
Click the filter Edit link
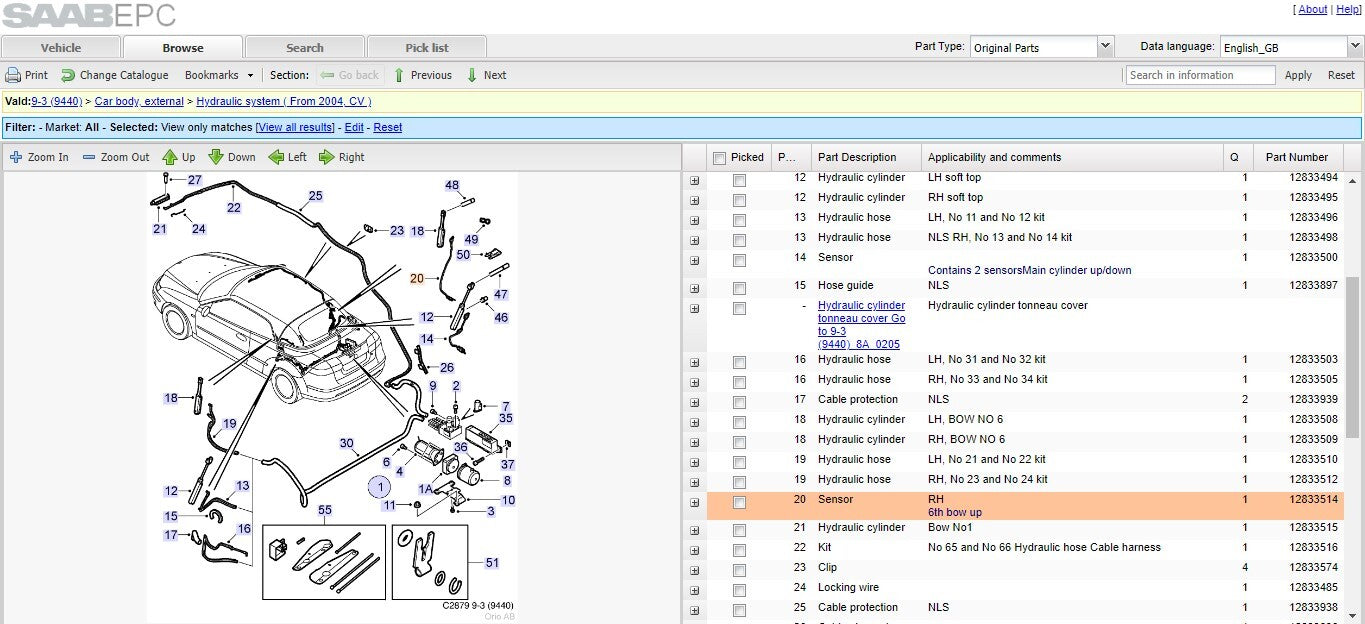tap(354, 127)
